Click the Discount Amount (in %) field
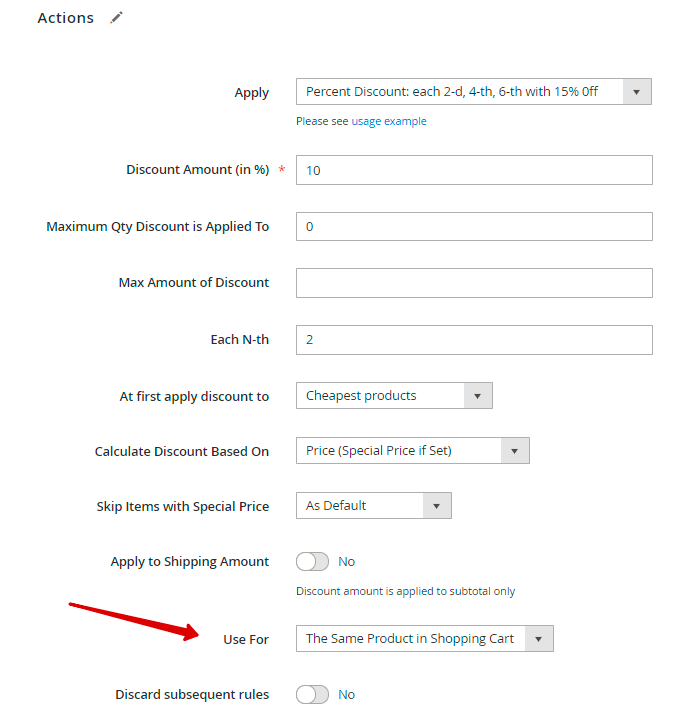685x724 pixels. 474,170
